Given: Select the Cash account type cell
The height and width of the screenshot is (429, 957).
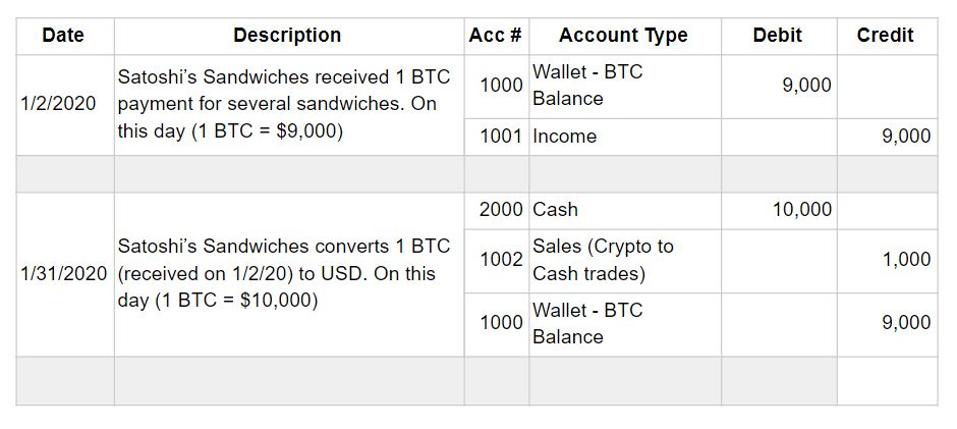Looking at the screenshot, I should coord(556,209).
